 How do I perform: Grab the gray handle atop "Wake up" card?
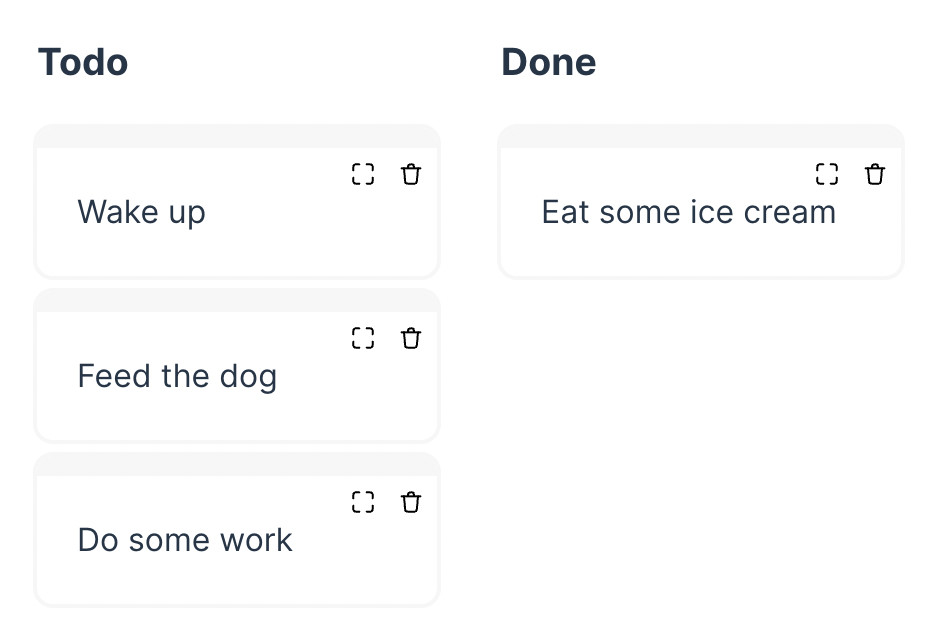237,137
